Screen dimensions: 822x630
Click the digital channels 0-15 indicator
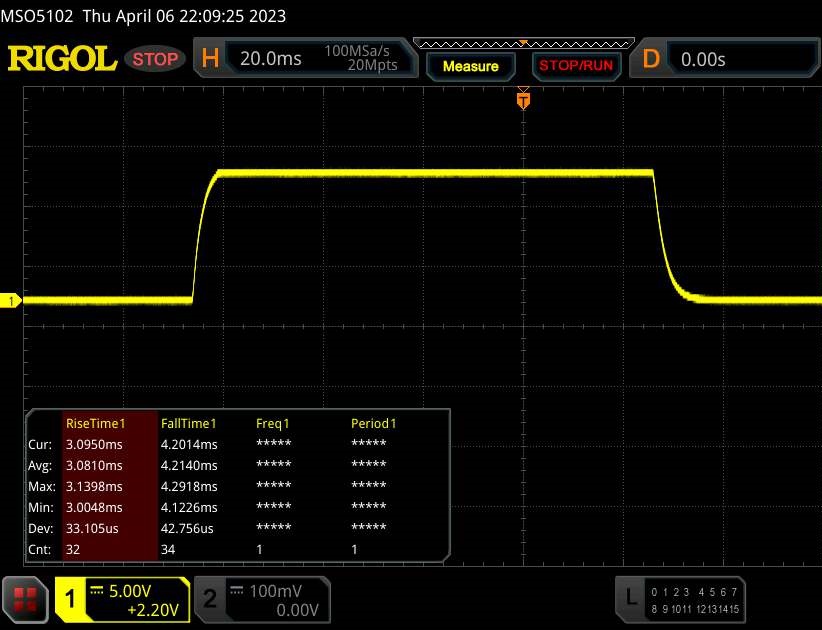coord(695,601)
